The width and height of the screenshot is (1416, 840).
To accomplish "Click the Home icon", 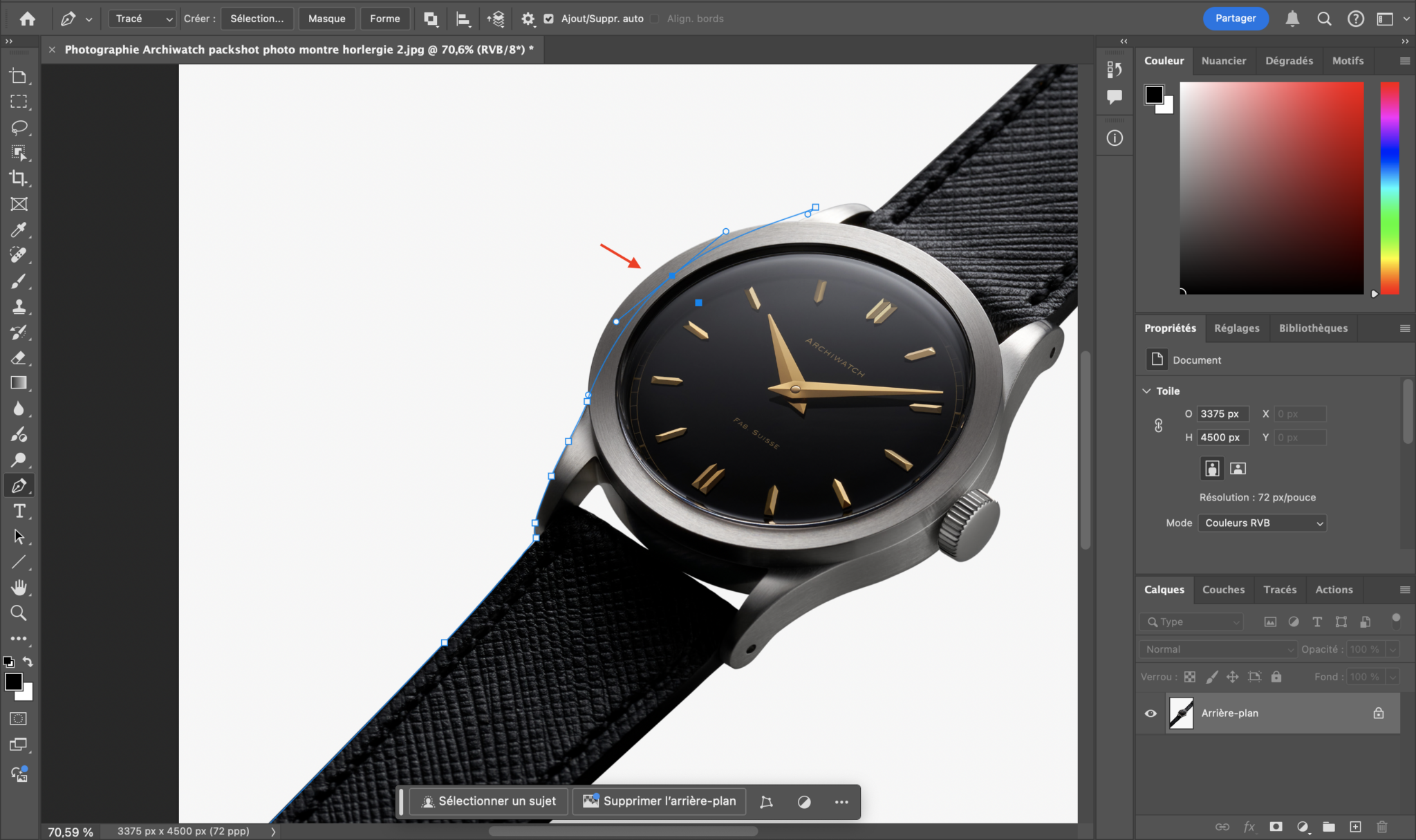I will (x=28, y=19).
